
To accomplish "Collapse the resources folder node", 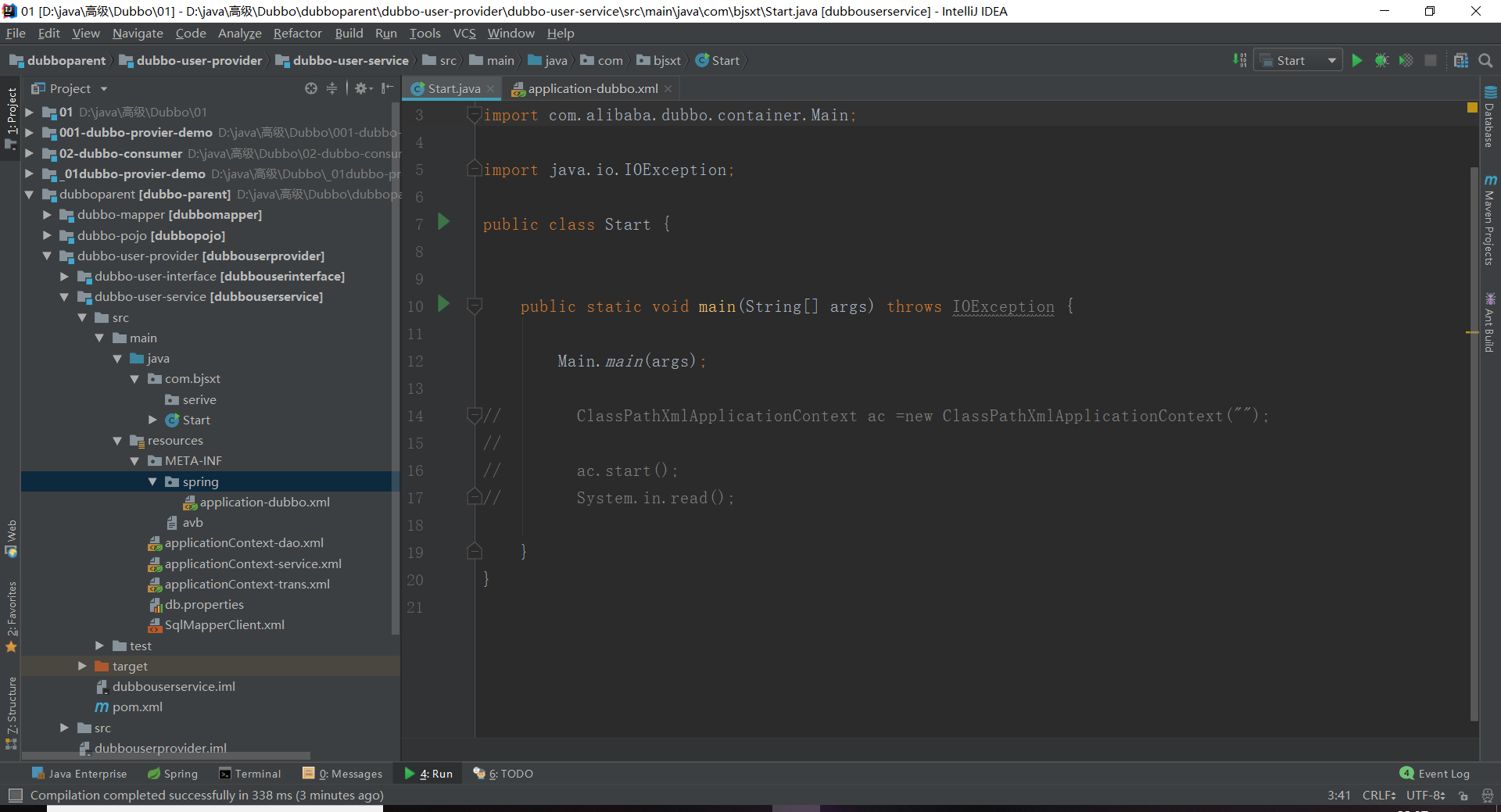I will click(117, 441).
